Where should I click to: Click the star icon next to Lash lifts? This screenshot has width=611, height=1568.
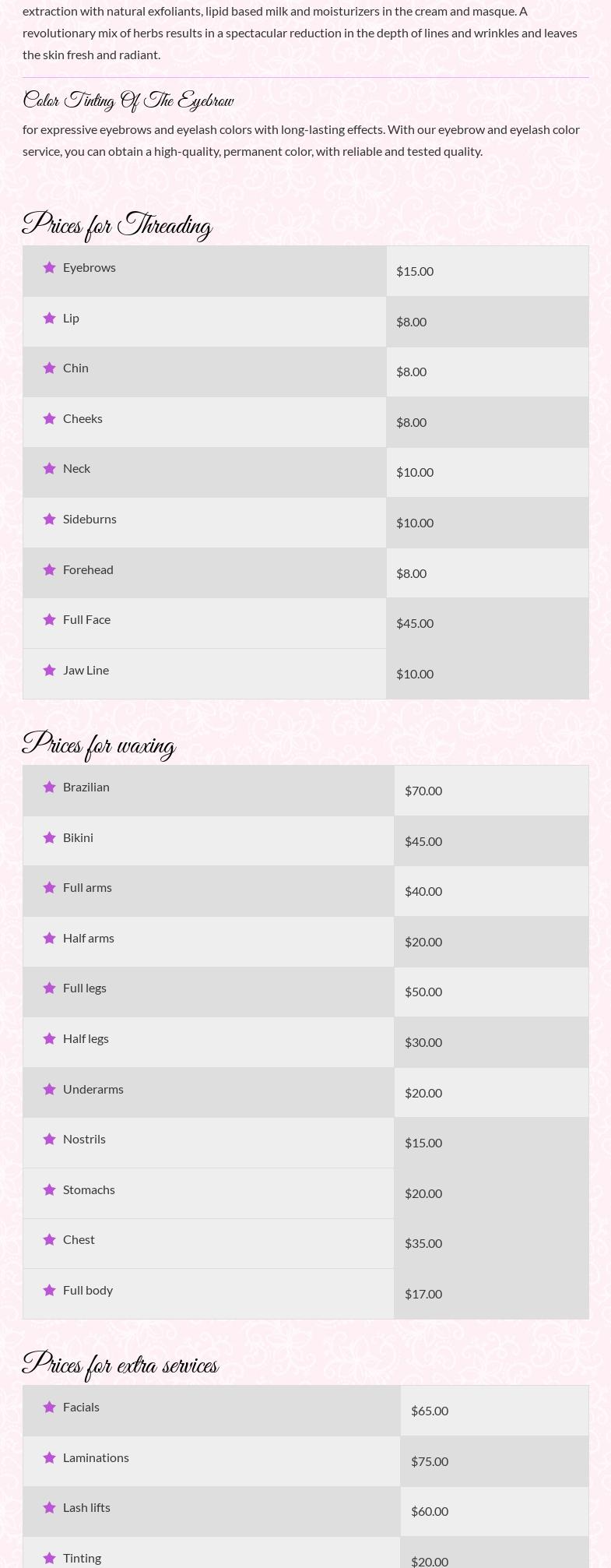point(50,1508)
